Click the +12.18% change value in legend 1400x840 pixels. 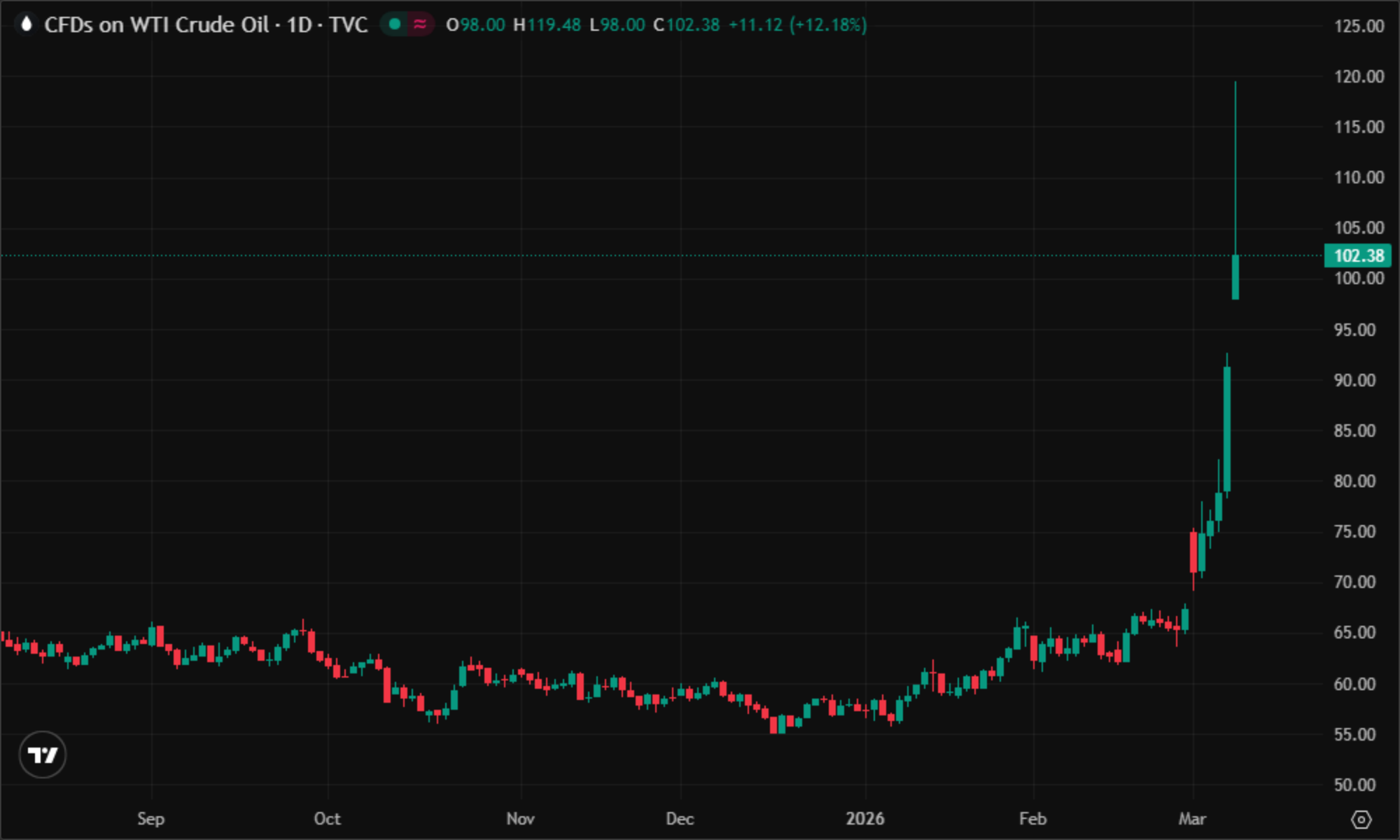[828, 25]
